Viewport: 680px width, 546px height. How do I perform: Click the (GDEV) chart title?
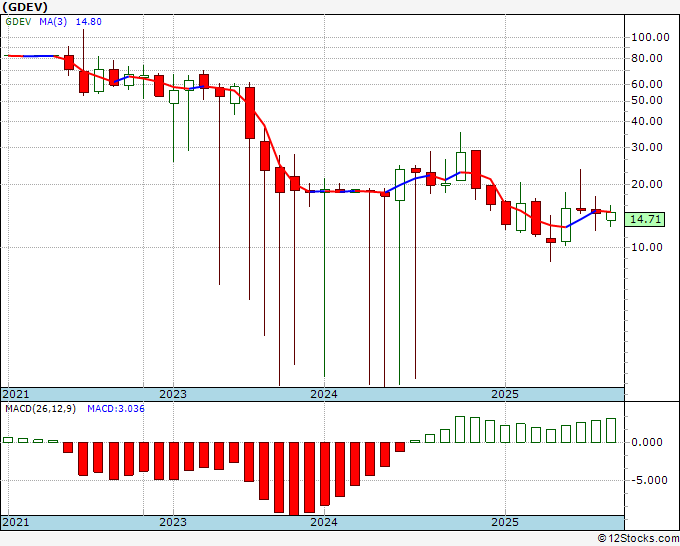[x=25, y=7]
